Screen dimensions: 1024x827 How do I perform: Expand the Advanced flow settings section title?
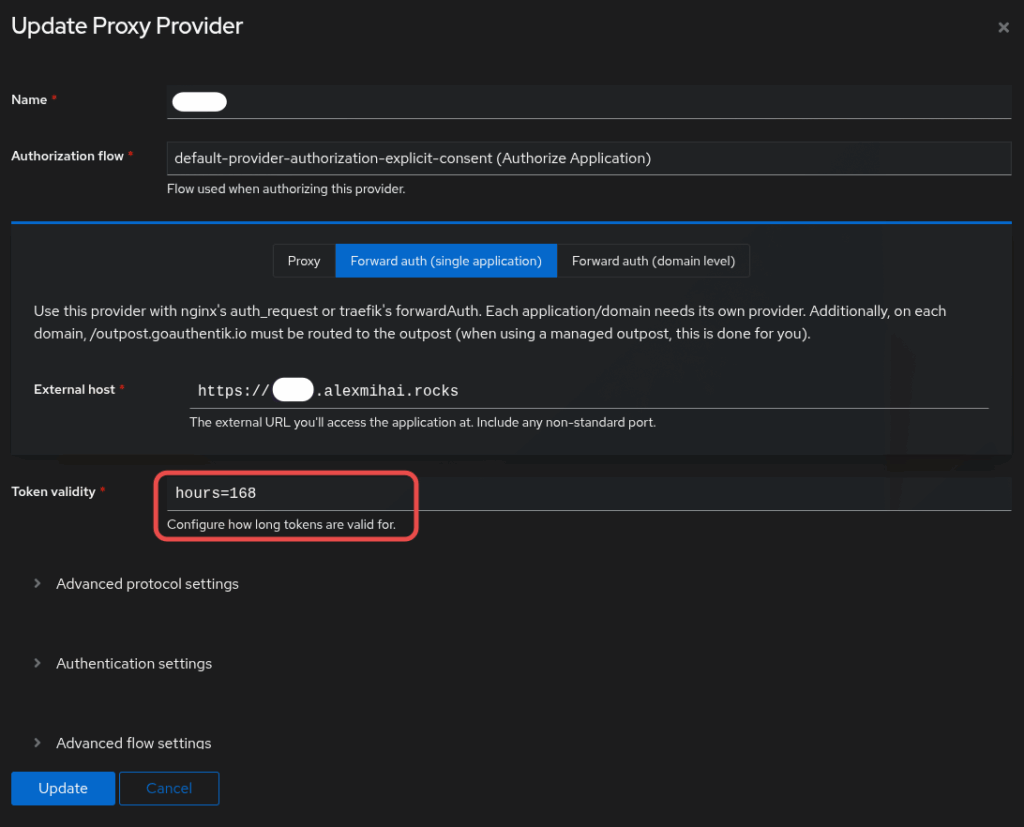click(134, 743)
